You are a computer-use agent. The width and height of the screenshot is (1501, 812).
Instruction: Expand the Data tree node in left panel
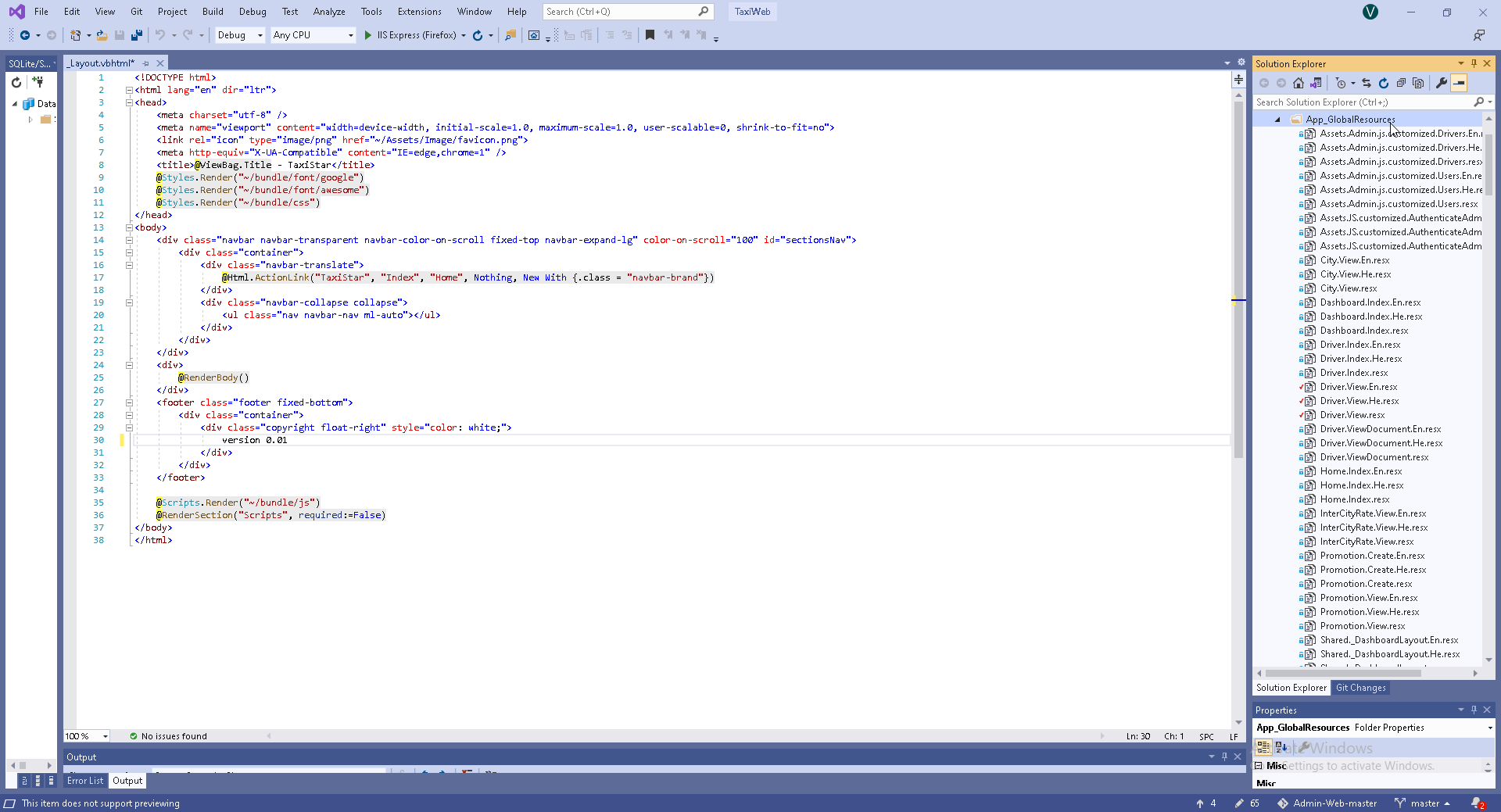point(14,104)
